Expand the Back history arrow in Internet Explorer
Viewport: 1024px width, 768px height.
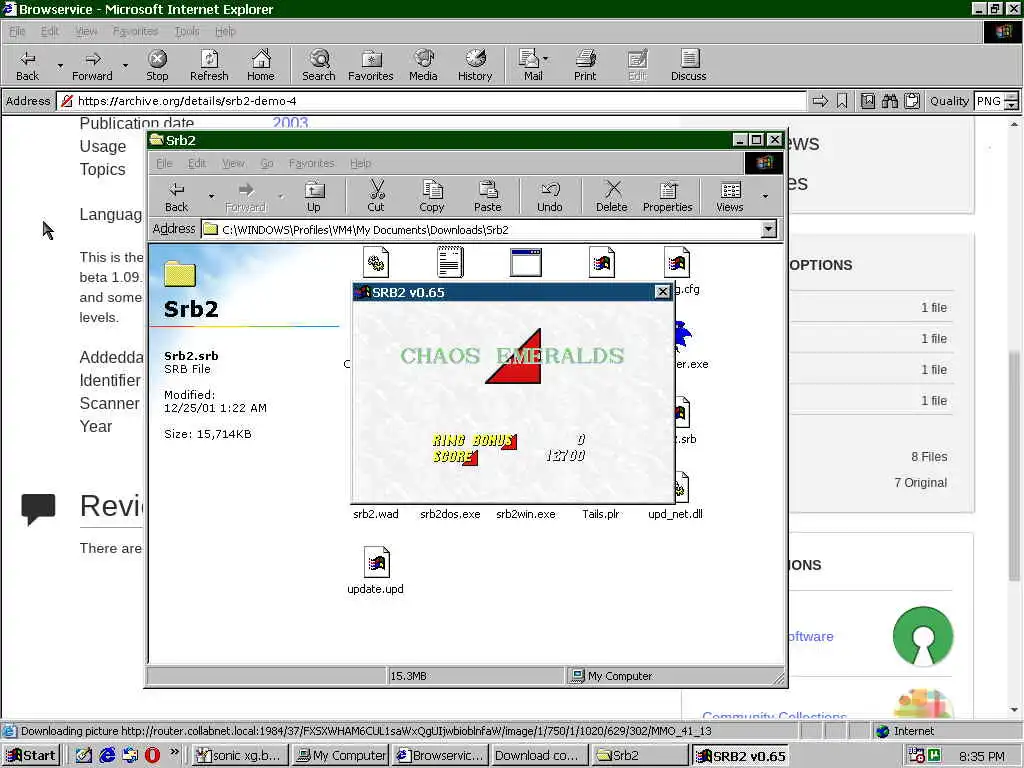[x=60, y=65]
